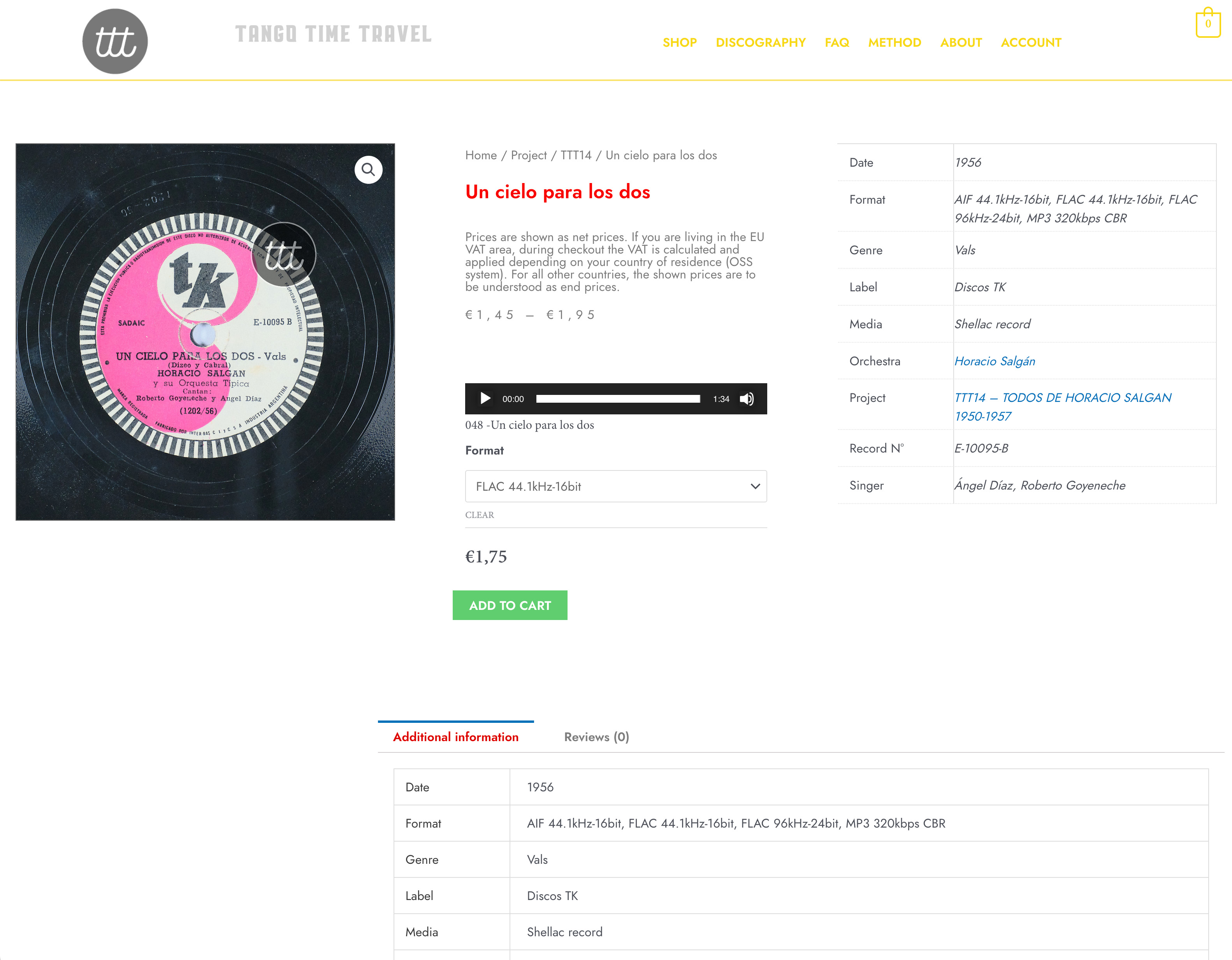
Task: Open the About menu item
Action: pyautogui.click(x=961, y=42)
